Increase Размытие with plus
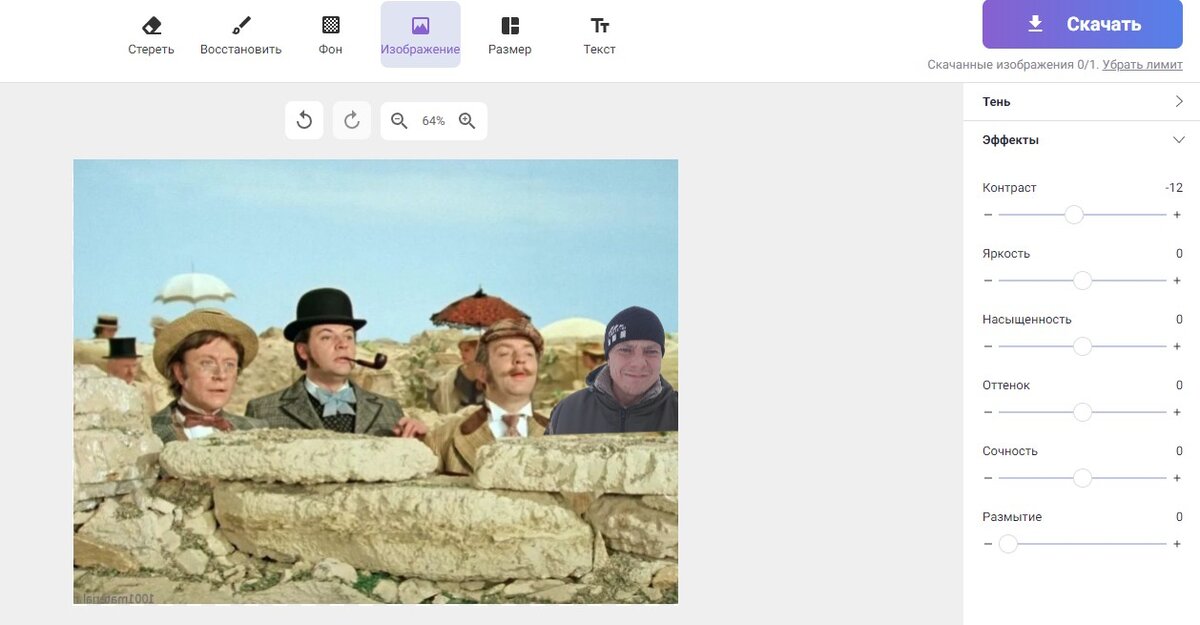The image size is (1200, 625). tap(1177, 544)
